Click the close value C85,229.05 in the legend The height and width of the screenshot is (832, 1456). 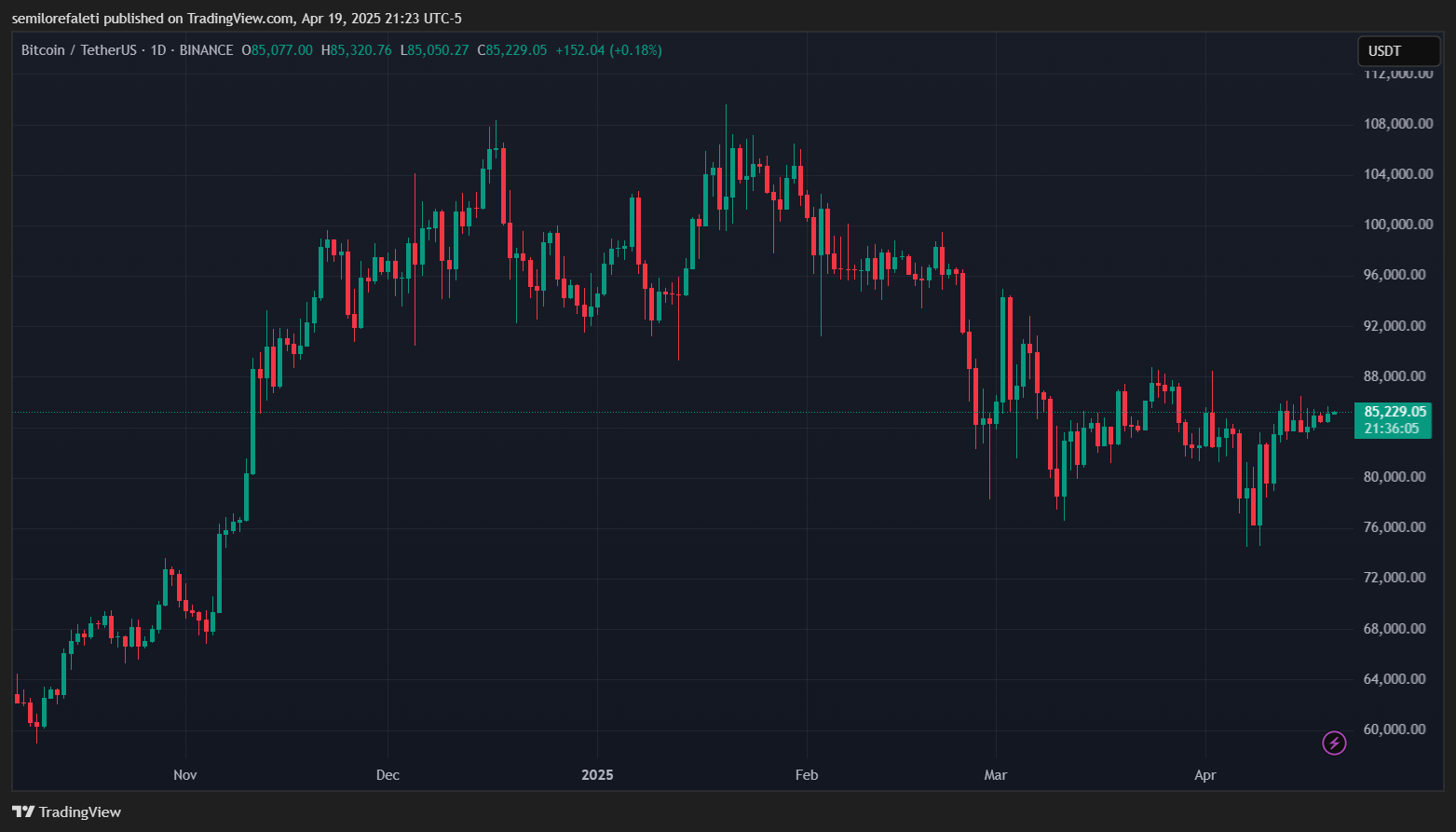[x=512, y=50]
